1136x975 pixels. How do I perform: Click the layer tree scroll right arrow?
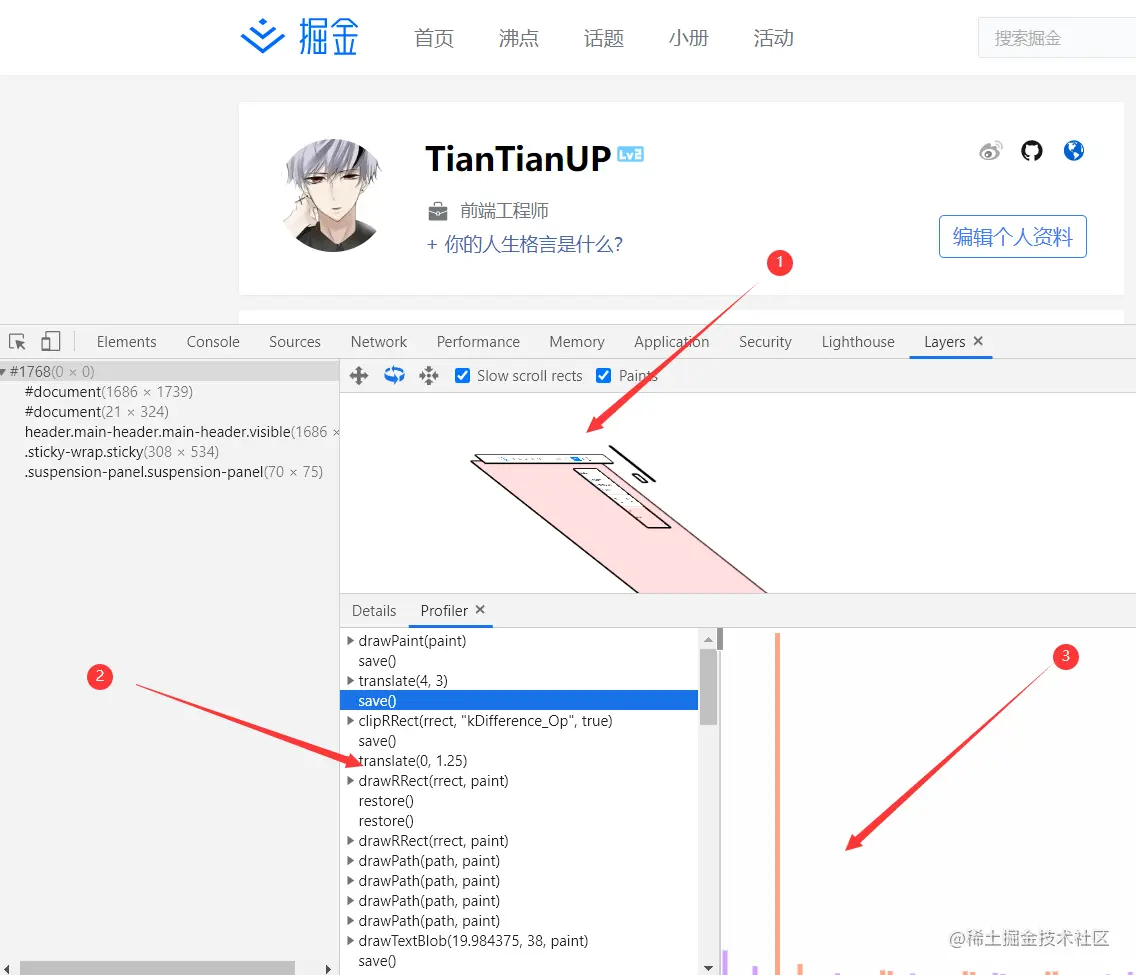pyautogui.click(x=328, y=968)
